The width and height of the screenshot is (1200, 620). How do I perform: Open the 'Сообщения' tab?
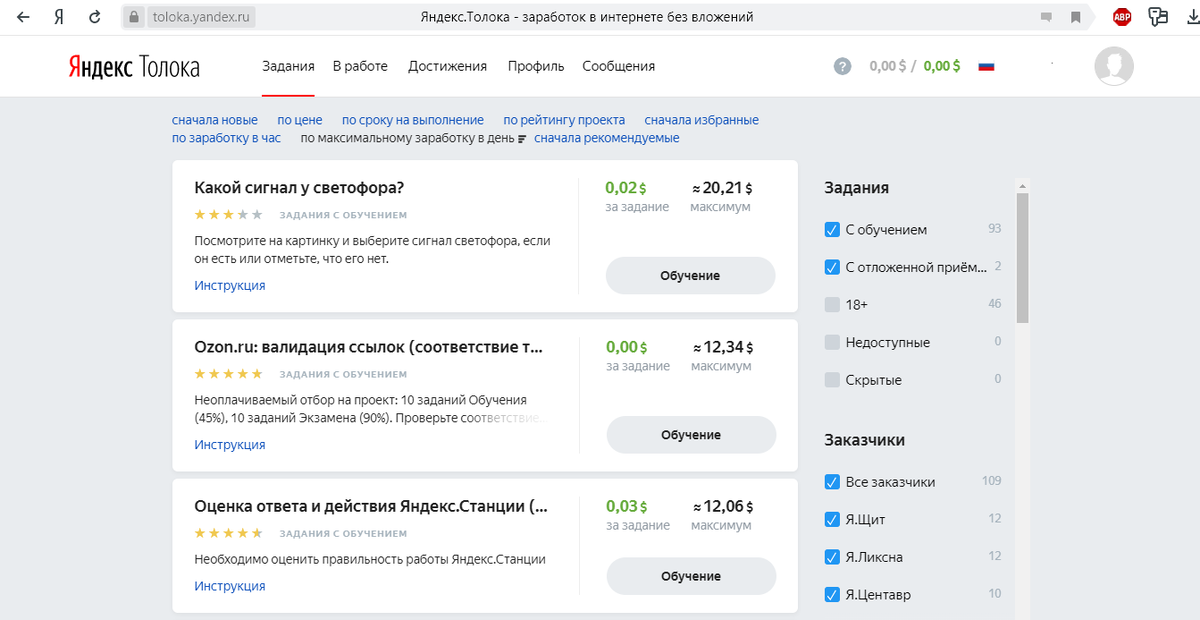pos(619,66)
